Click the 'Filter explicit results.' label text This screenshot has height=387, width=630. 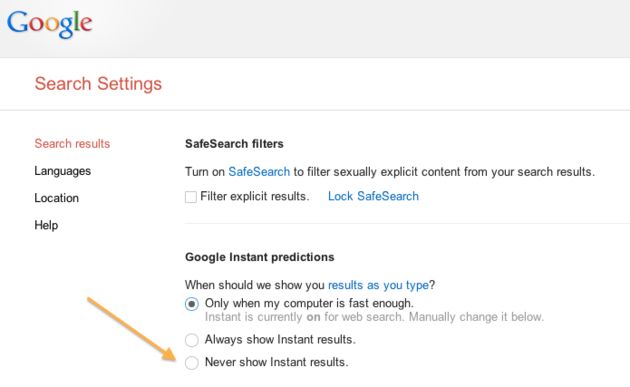pos(255,196)
